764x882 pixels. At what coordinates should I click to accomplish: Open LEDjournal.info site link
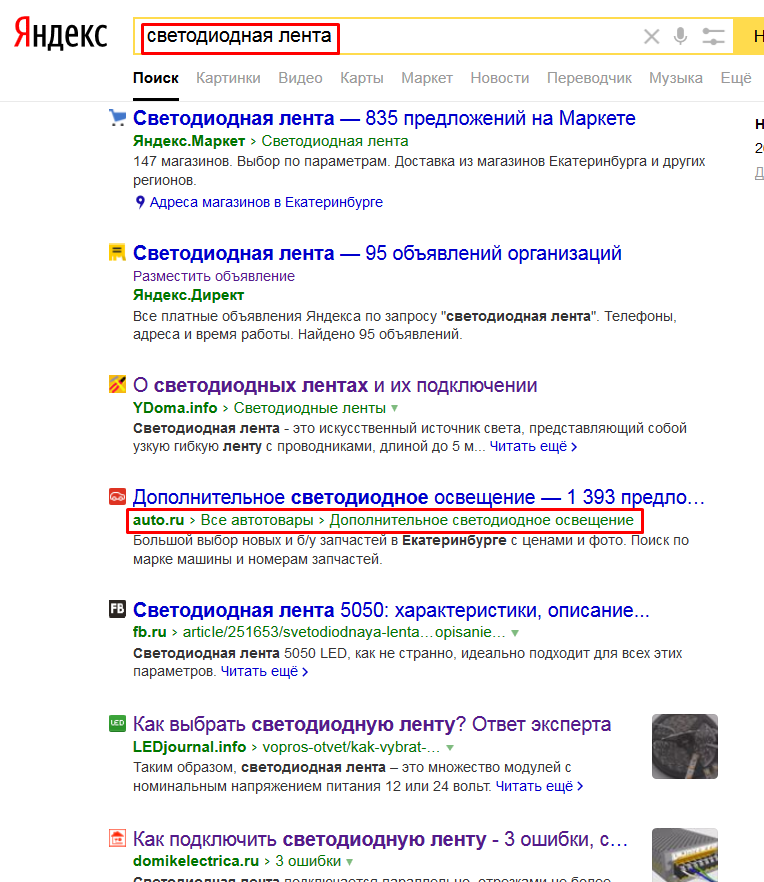tap(190, 747)
